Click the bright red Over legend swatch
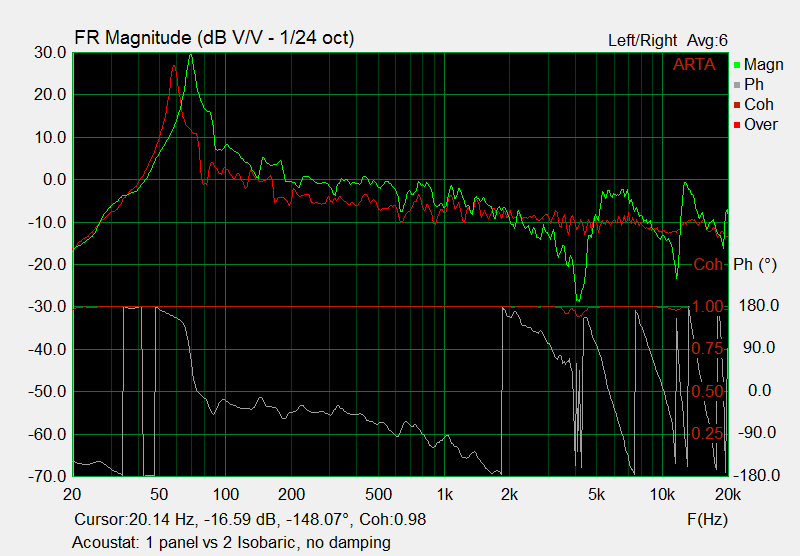This screenshot has width=800, height=556. [x=737, y=125]
